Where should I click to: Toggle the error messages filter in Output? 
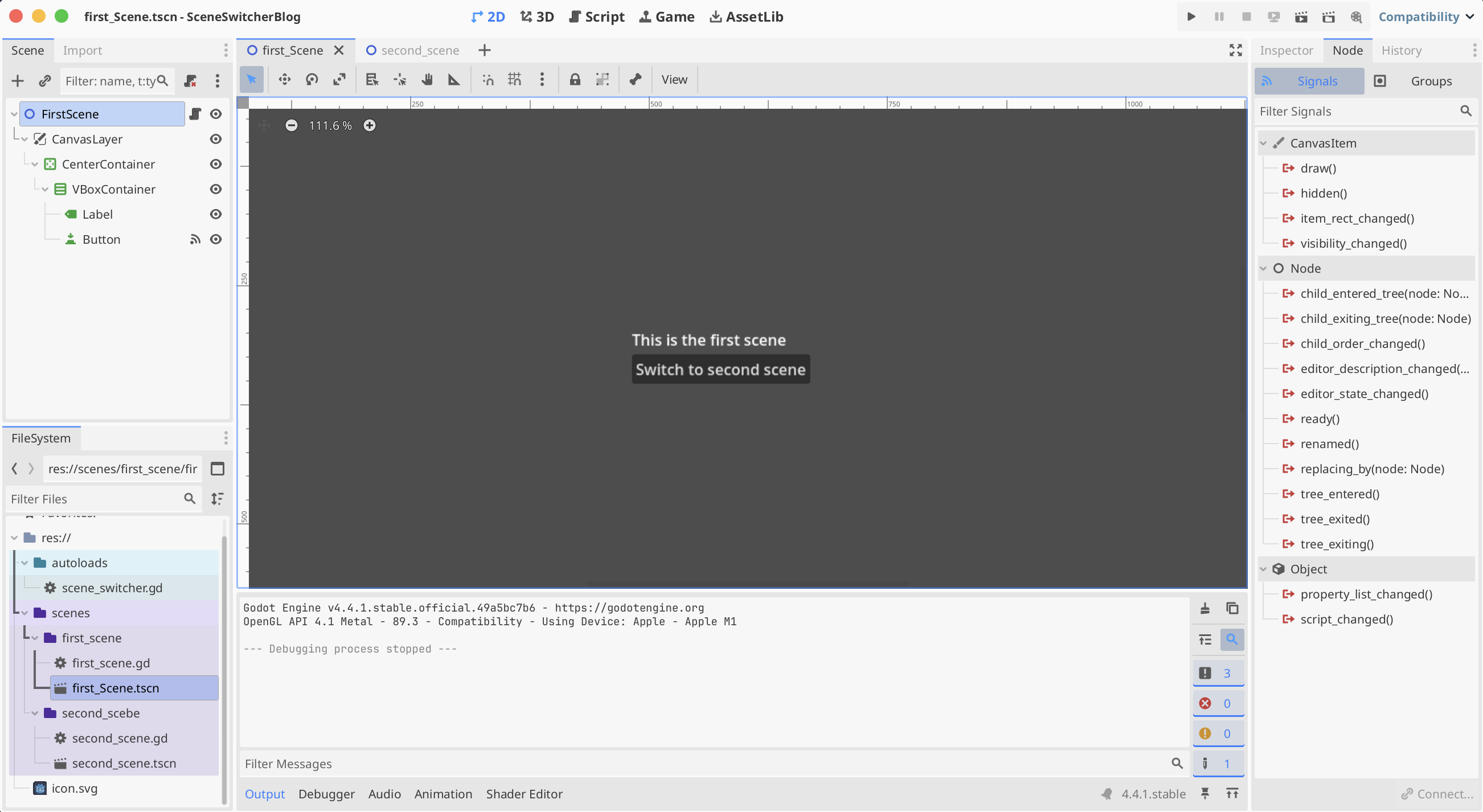click(x=1218, y=703)
